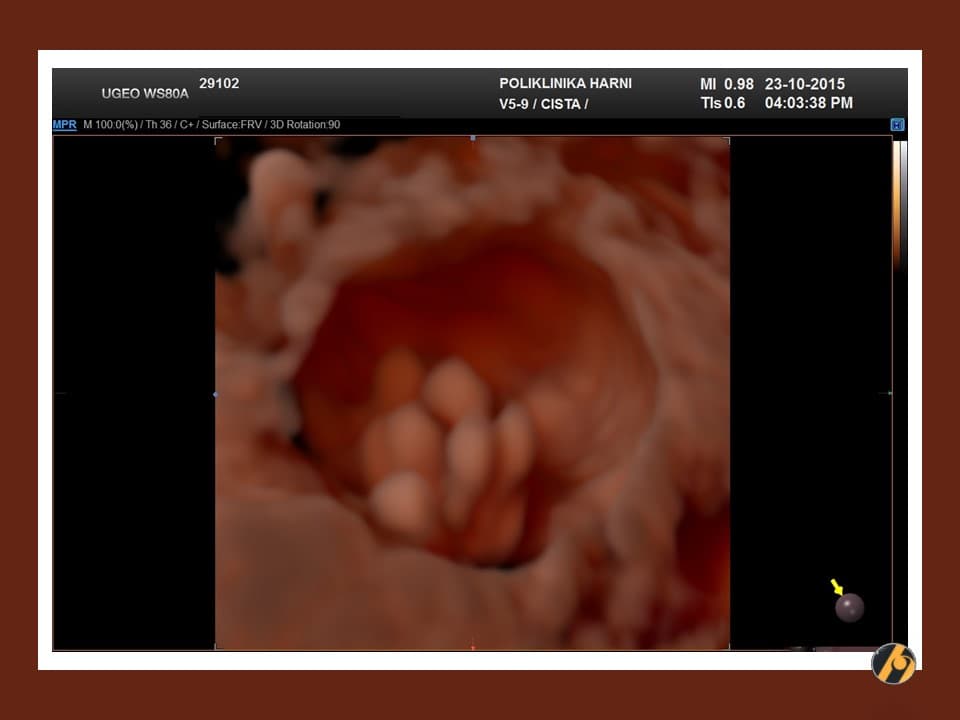Viewport: 960px width, 720px height.
Task: Click the yellow light direction arrow
Action: coord(837,587)
